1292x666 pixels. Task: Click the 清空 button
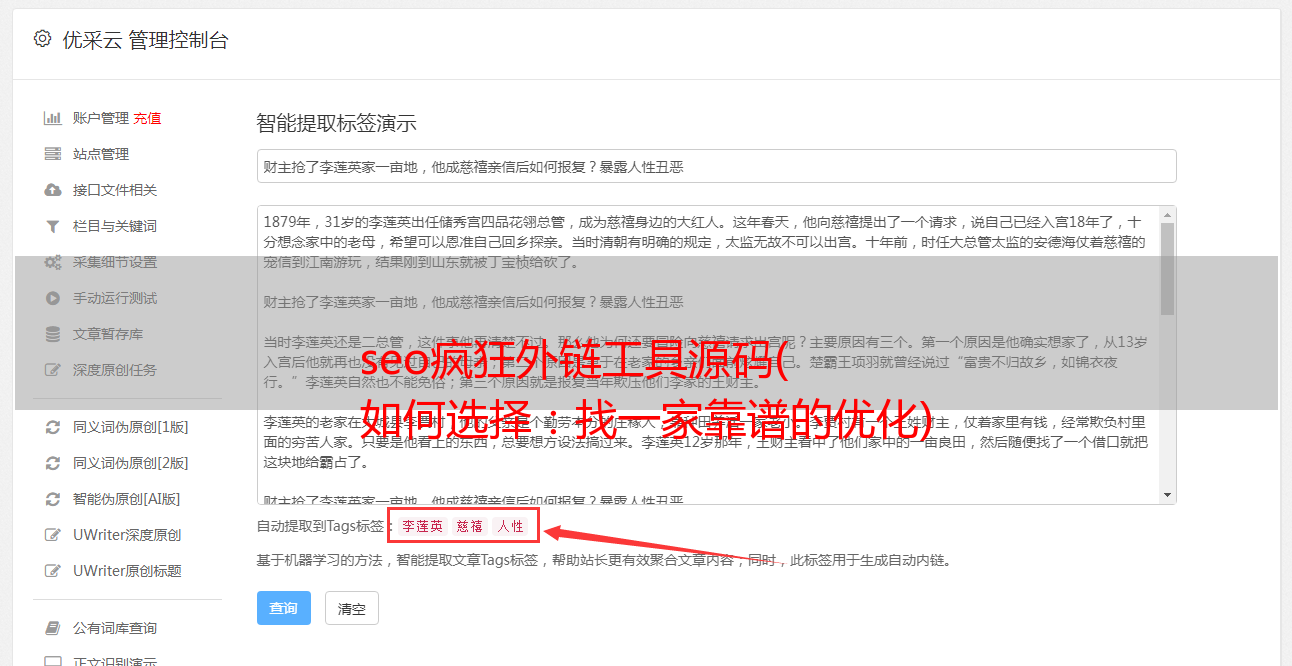[x=352, y=608]
